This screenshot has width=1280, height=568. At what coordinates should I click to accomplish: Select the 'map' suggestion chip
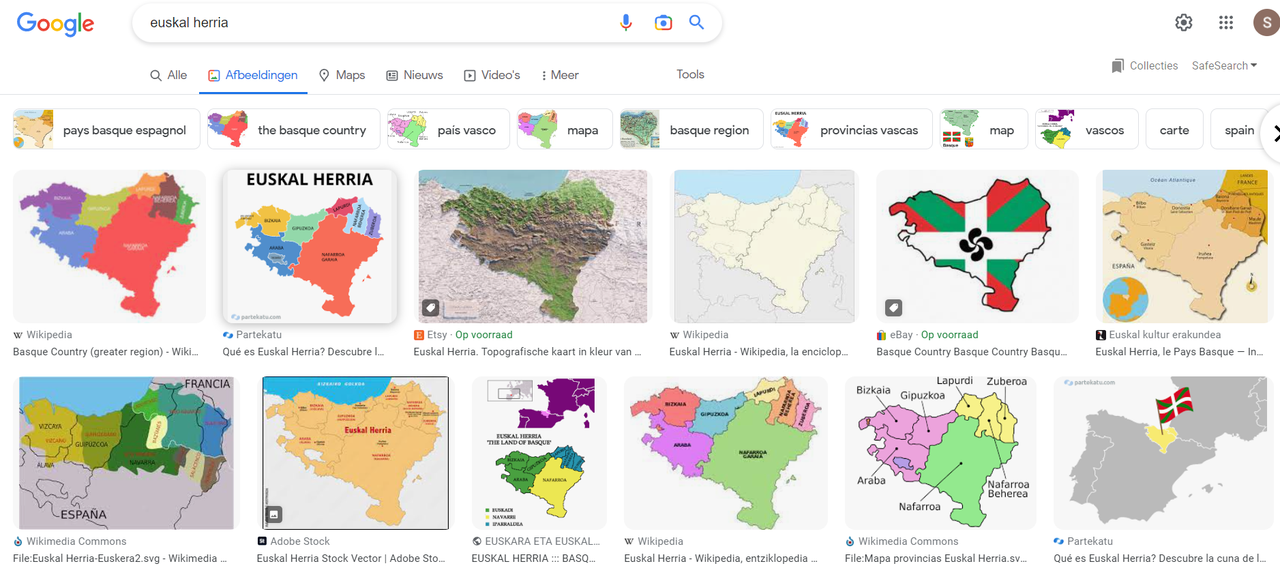click(x=984, y=130)
